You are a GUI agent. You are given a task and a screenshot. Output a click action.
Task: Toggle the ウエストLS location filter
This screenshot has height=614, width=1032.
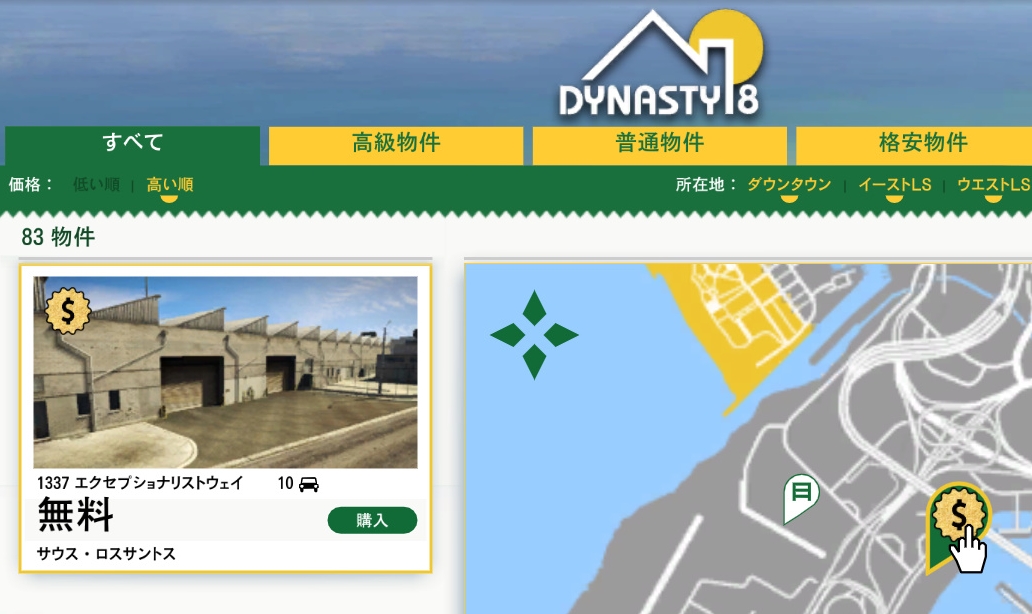click(993, 185)
